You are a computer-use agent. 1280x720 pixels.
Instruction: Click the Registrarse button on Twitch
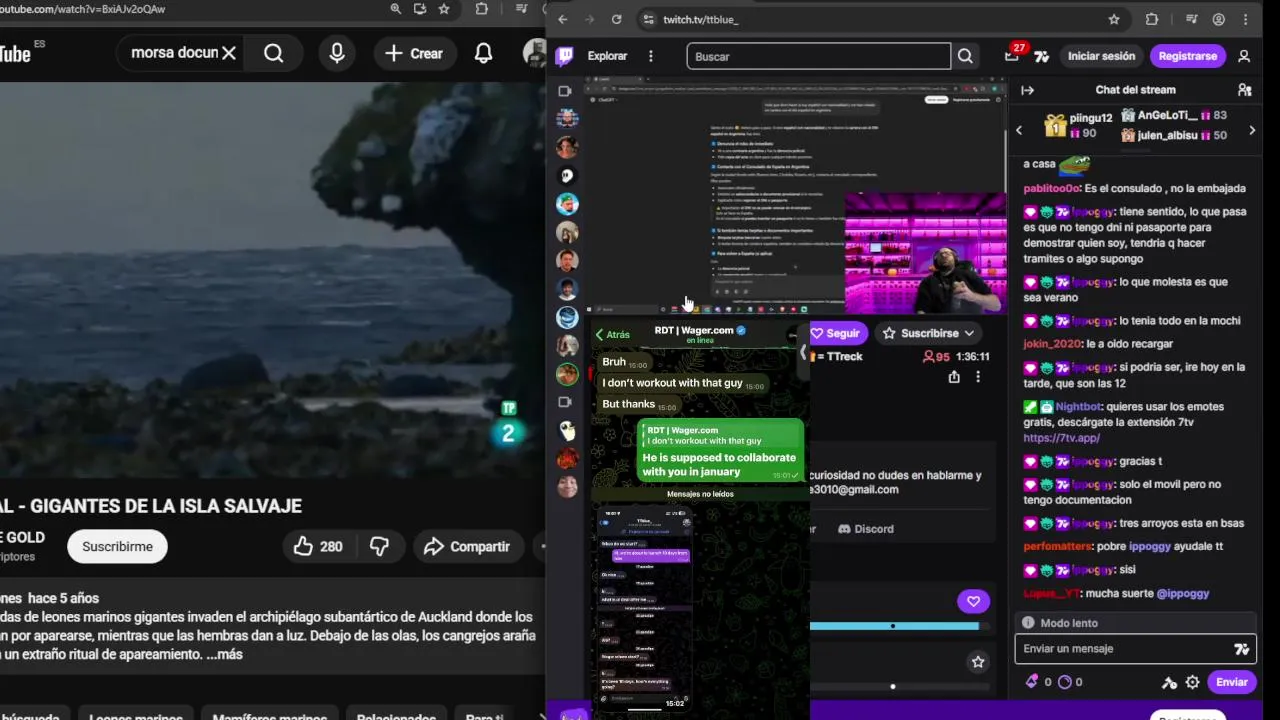tap(1187, 56)
